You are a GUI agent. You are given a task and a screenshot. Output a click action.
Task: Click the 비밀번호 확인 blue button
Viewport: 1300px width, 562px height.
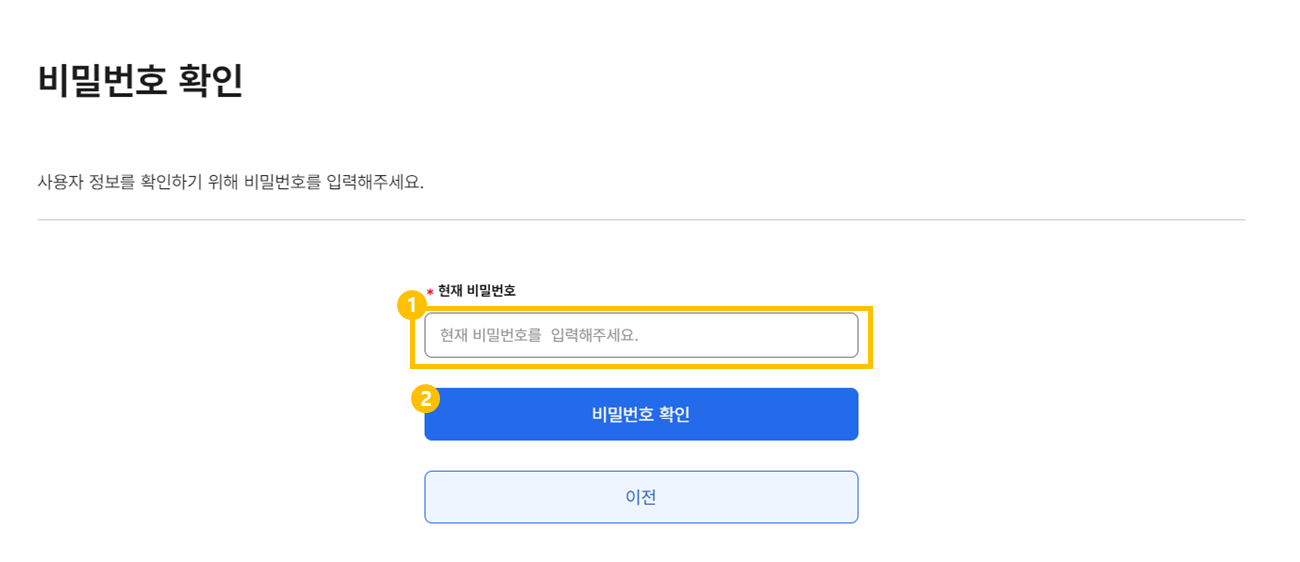641,414
